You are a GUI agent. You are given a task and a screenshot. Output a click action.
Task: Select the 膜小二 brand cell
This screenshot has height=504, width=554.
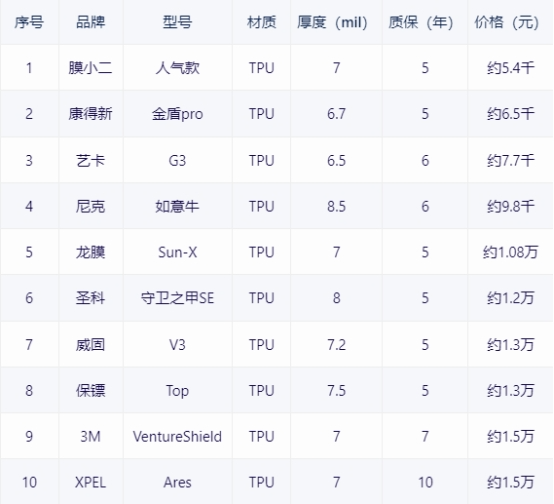tap(91, 68)
